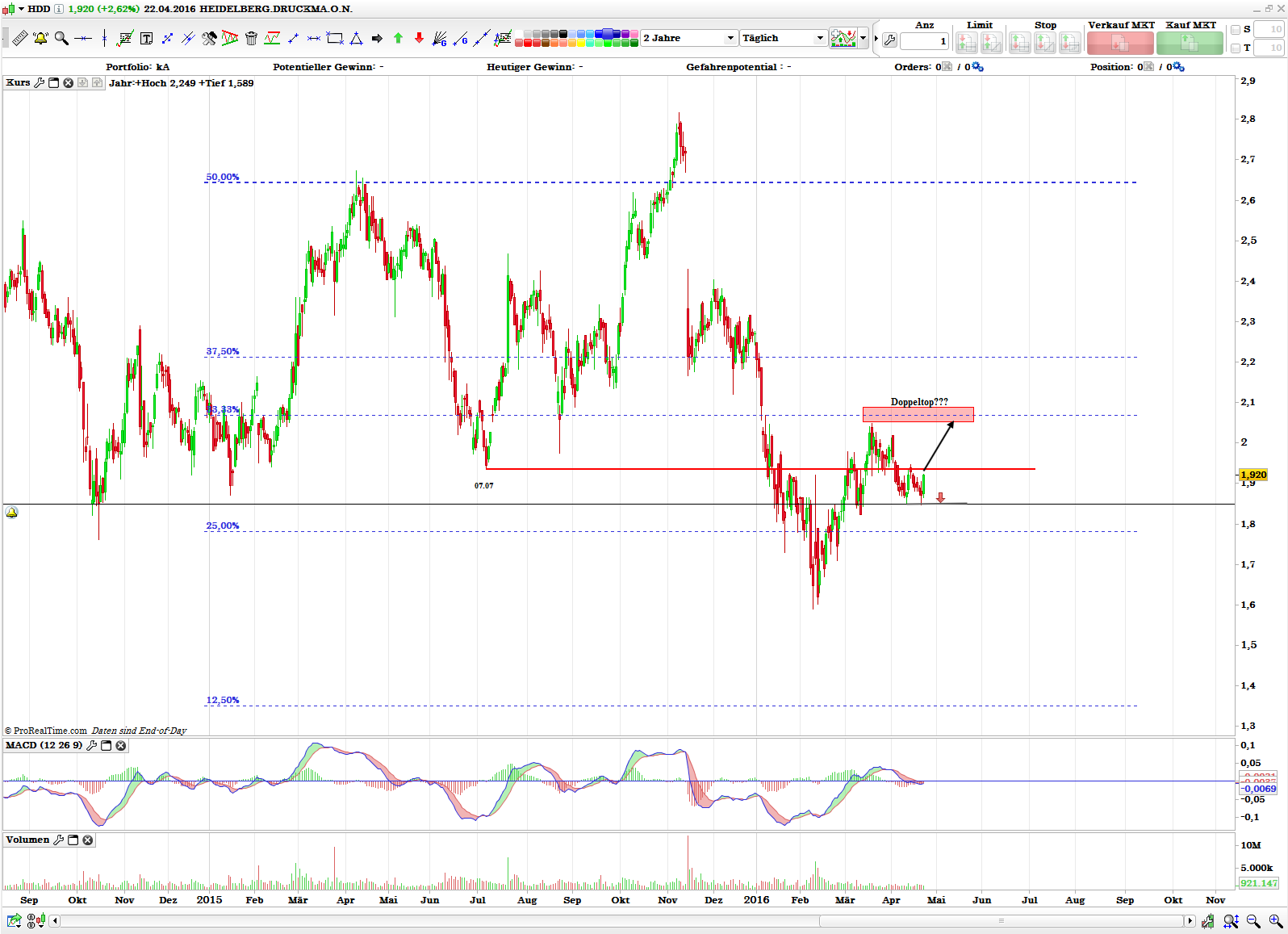Activate the magnifying glass zoom tool
This screenshot has height=934, width=1288.
(61, 38)
